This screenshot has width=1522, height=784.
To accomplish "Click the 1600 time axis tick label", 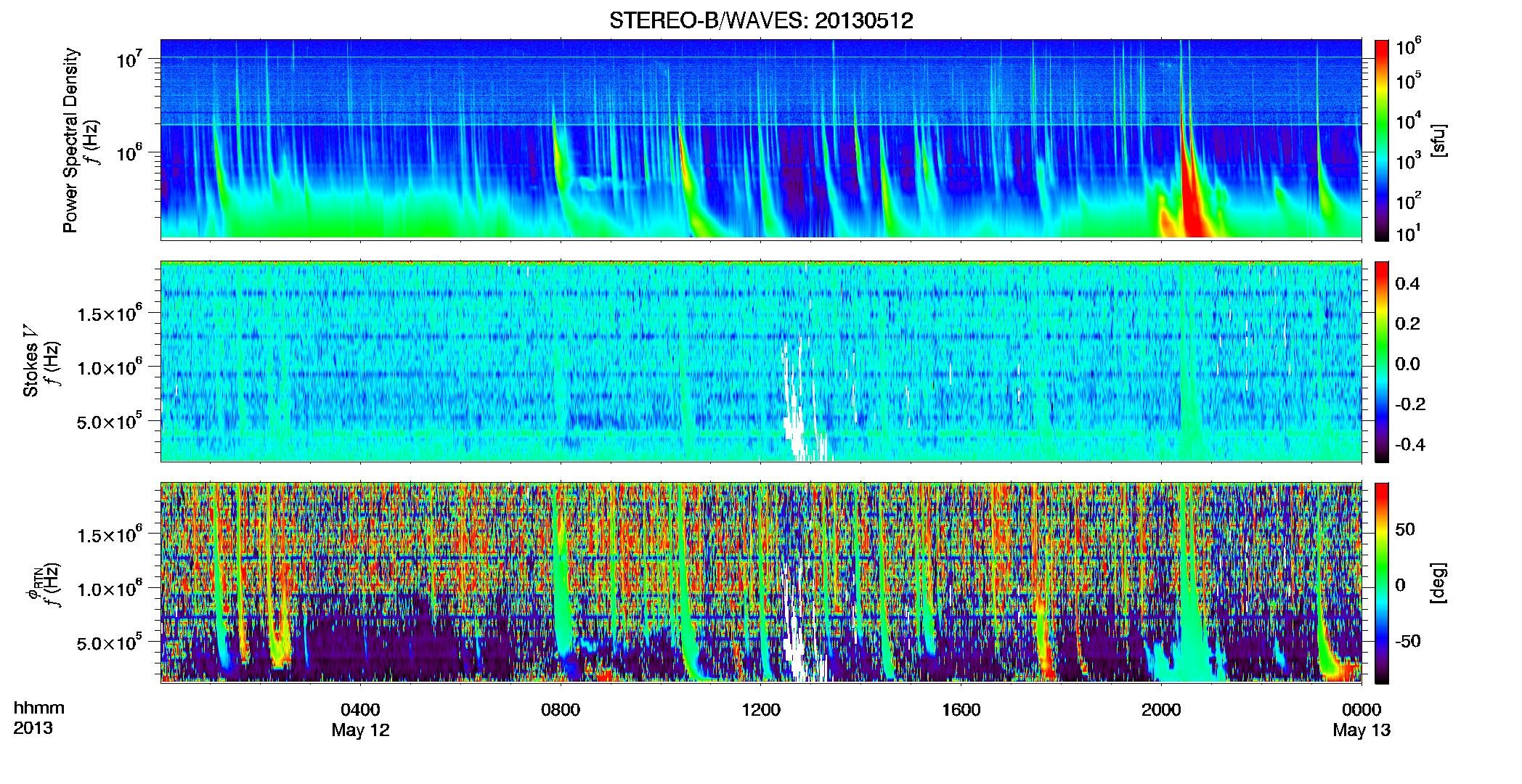I will (961, 710).
